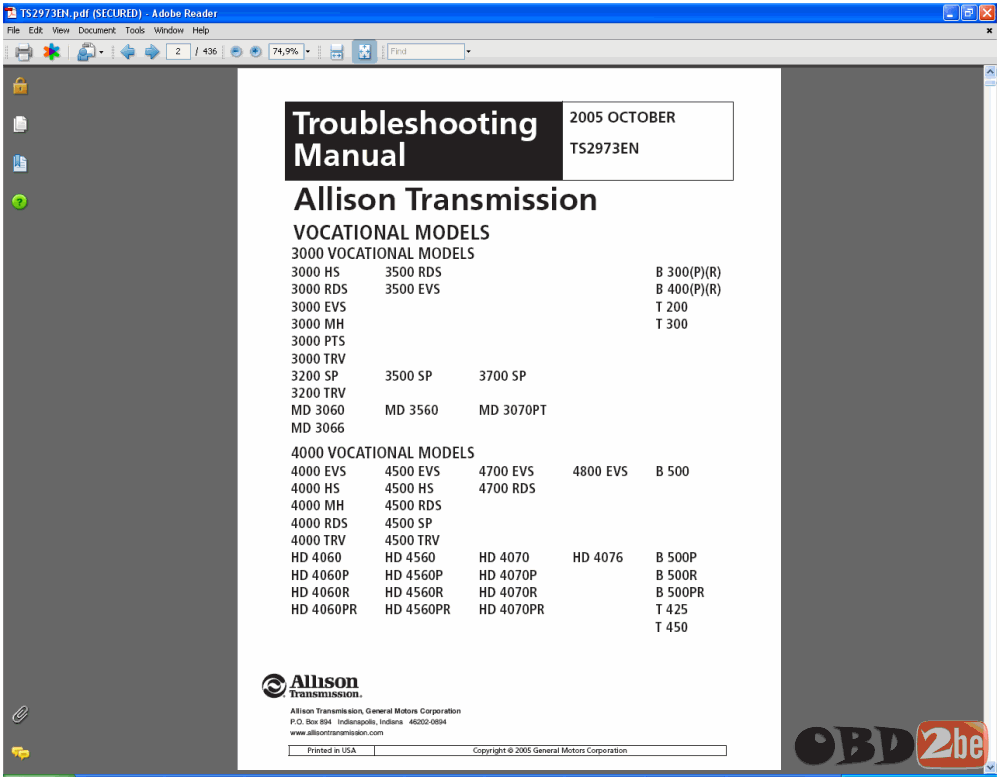This screenshot has width=1000, height=777.
Task: Click the 'MD 3066' model text
Action: click(x=318, y=428)
